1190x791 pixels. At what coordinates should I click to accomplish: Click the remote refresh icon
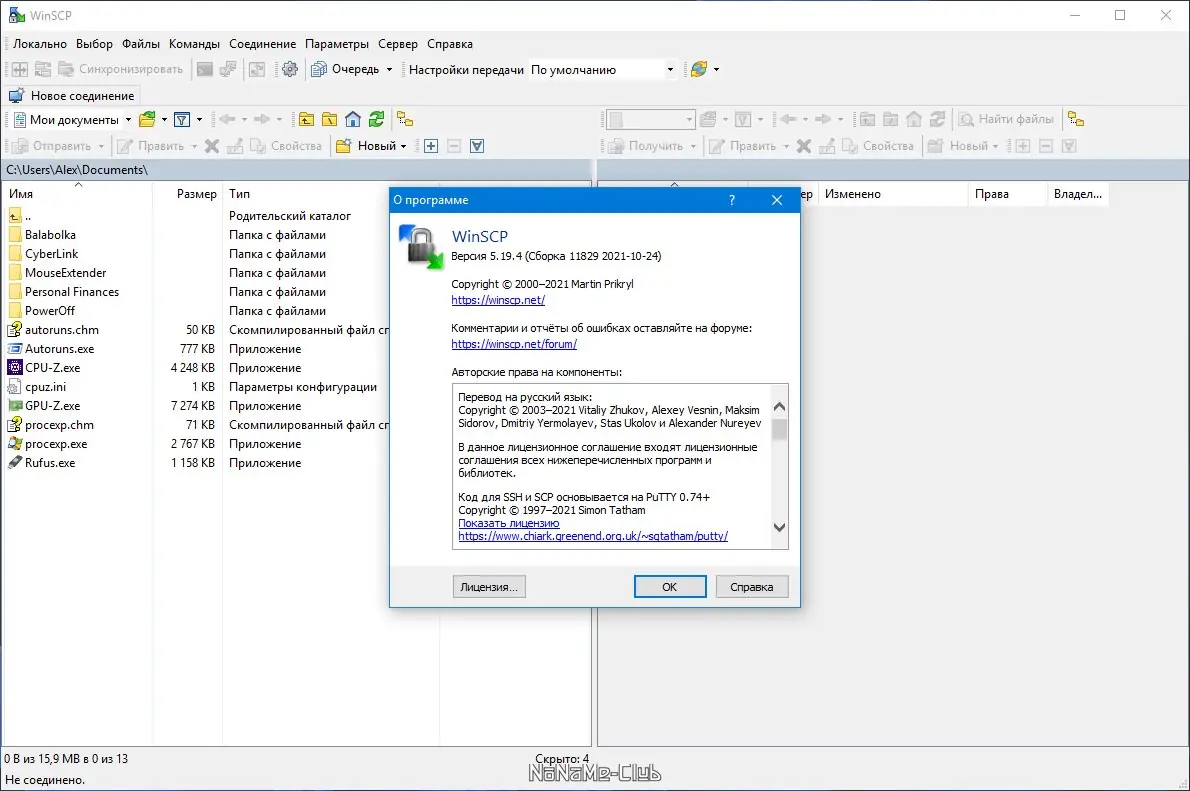coord(937,119)
